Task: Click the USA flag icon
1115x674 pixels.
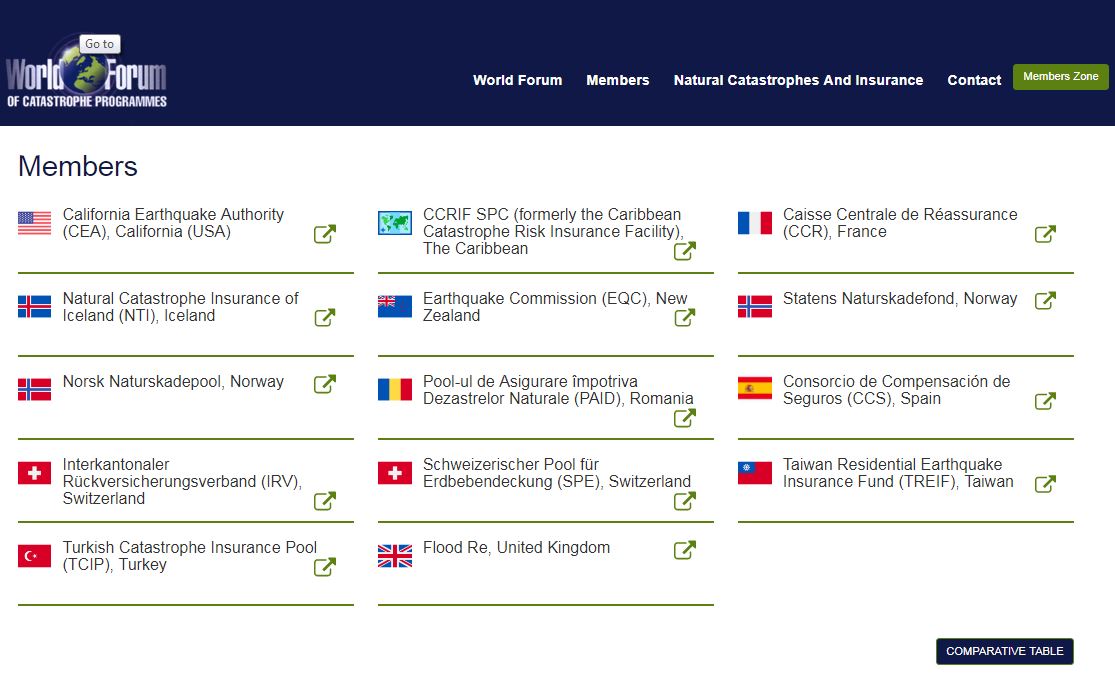Action: coord(34,223)
